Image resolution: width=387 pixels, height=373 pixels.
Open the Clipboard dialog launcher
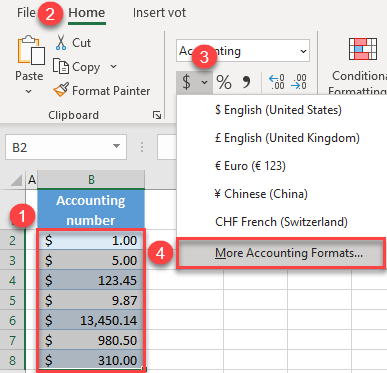[157, 115]
